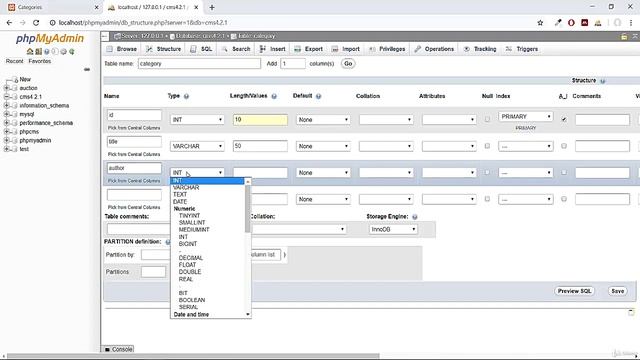Click the collapse-all link icon in navigation

click(x=87, y=69)
